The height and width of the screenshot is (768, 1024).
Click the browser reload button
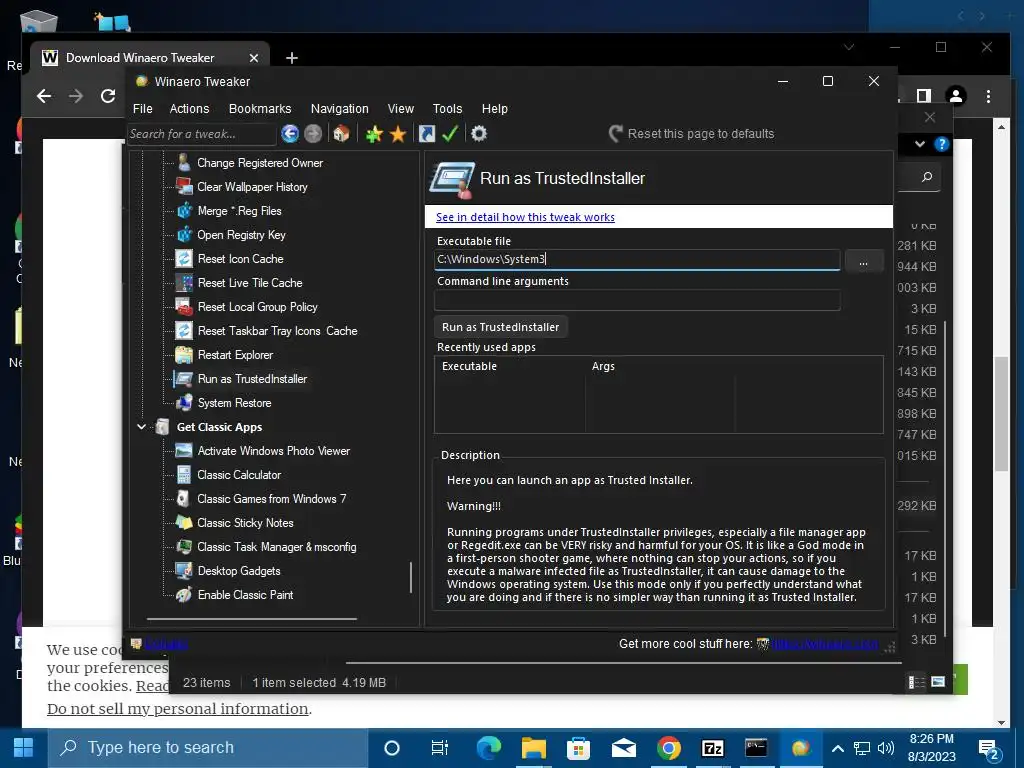108,97
